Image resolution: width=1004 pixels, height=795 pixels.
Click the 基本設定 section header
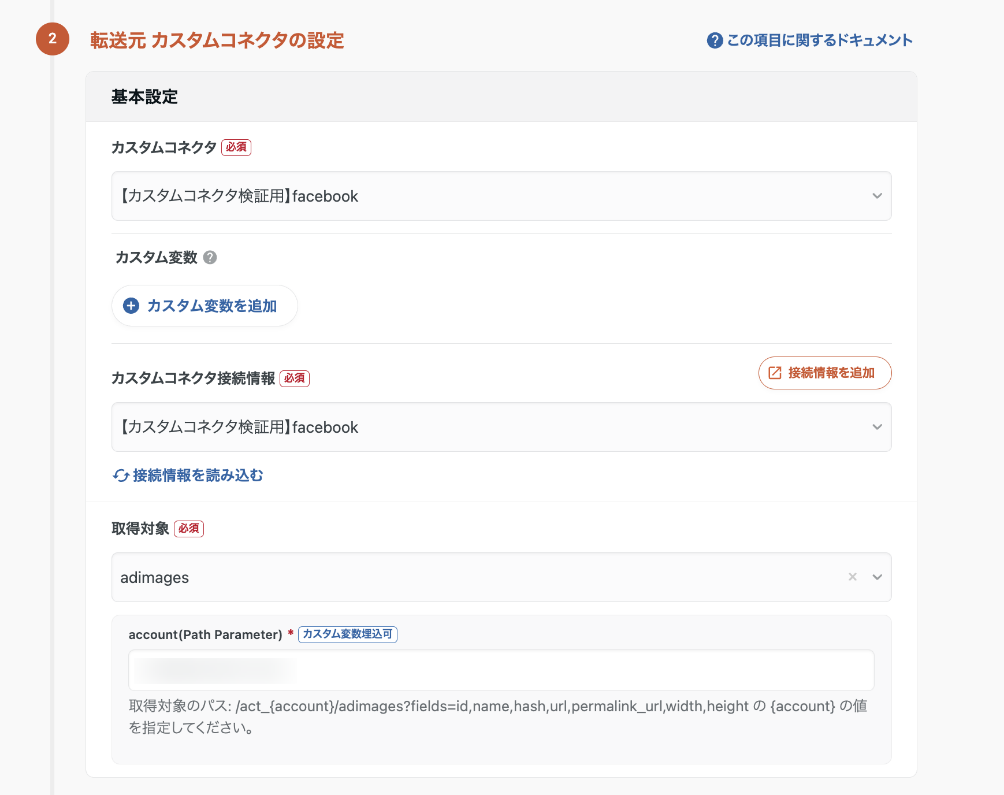145,97
